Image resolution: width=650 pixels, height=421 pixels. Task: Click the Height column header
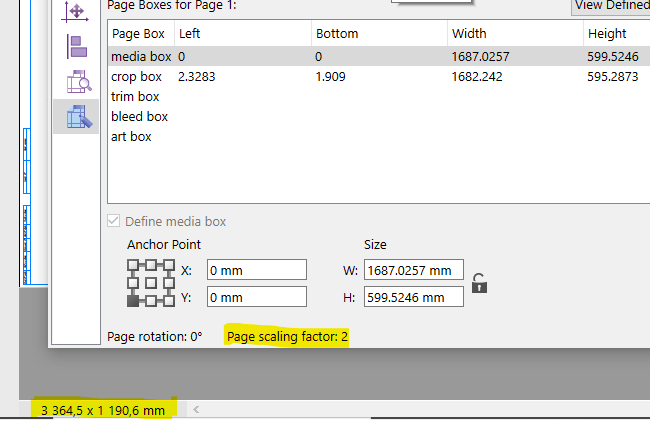point(617,34)
